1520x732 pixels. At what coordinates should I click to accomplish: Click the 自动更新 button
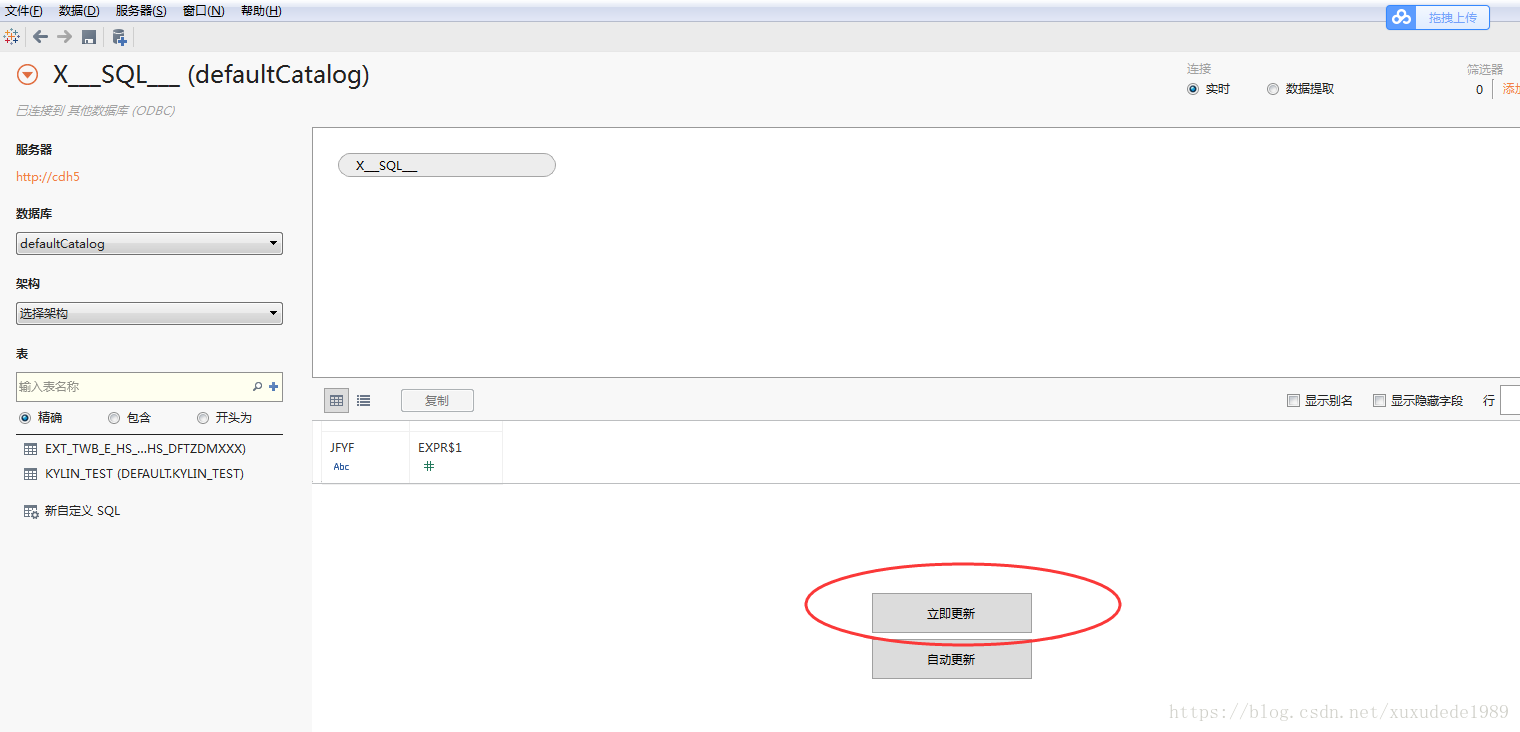(951, 659)
